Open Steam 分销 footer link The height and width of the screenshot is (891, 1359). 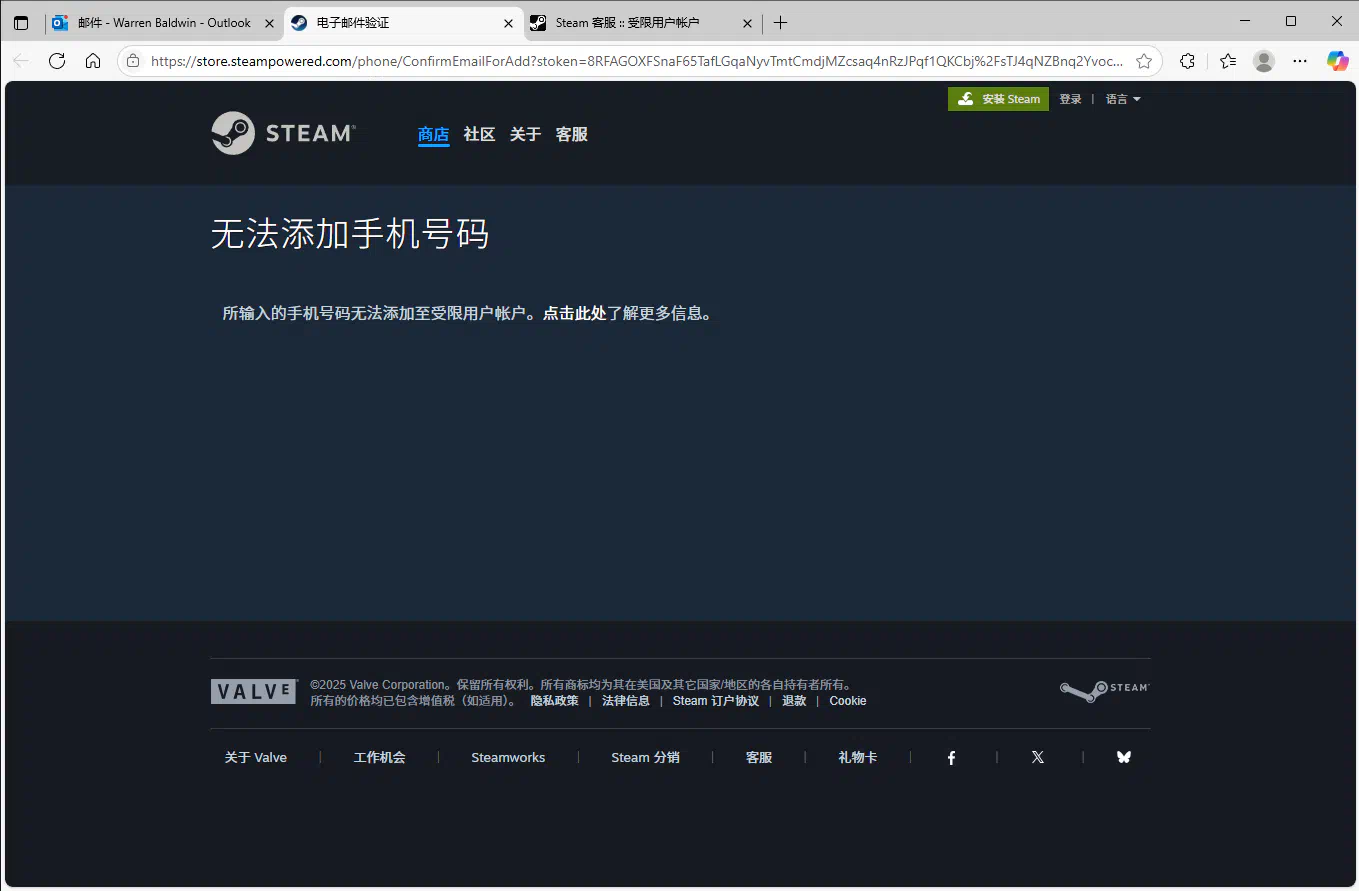coord(646,757)
